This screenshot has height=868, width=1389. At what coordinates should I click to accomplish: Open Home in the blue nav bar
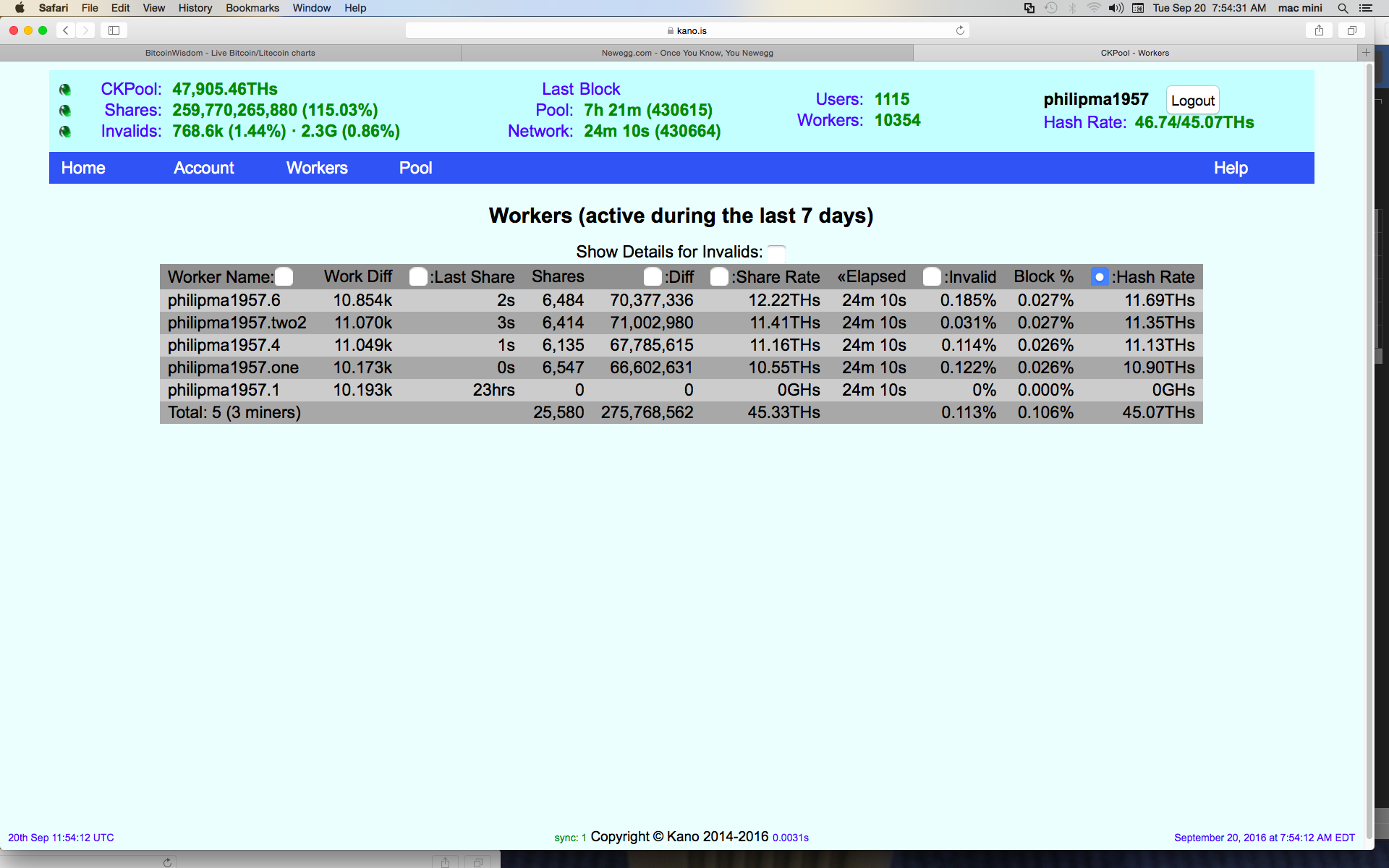click(x=83, y=168)
